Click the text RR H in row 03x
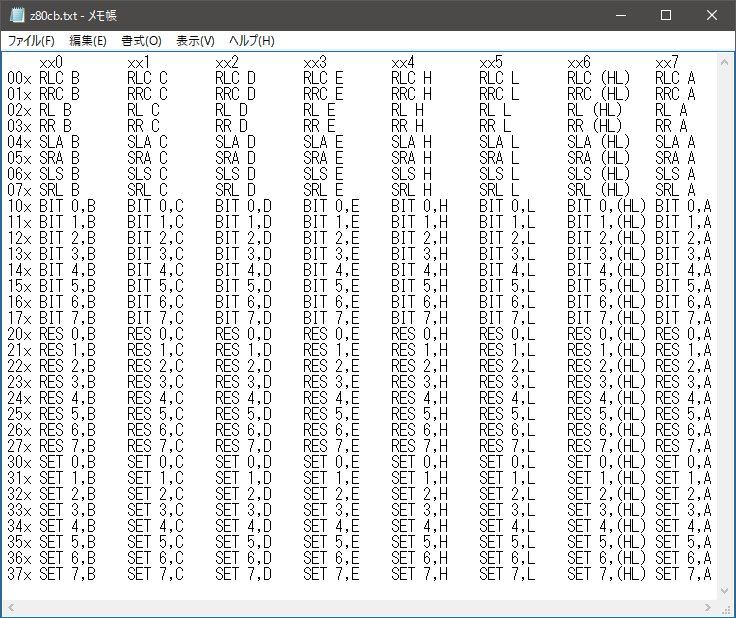Image resolution: width=736 pixels, height=618 pixels. coord(407,126)
